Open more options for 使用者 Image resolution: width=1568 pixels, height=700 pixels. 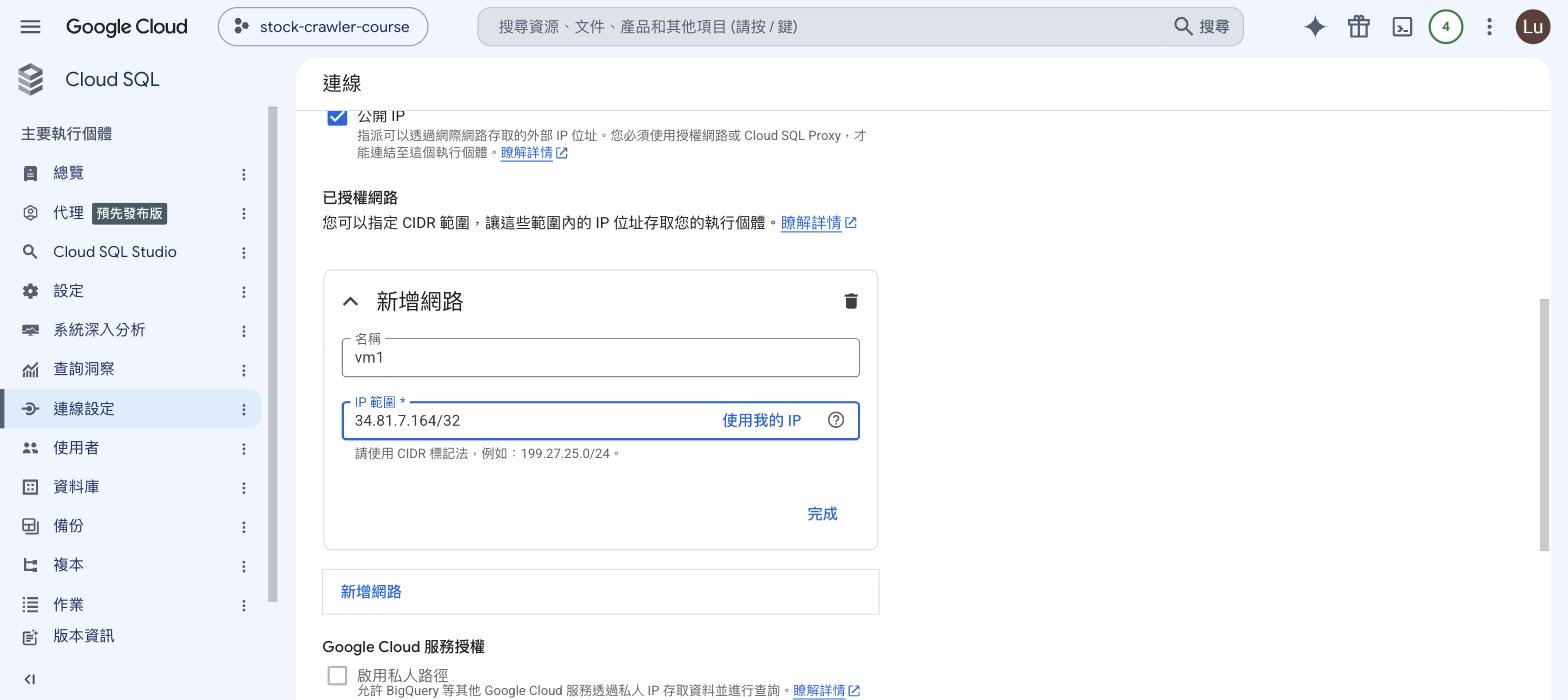[x=243, y=449]
